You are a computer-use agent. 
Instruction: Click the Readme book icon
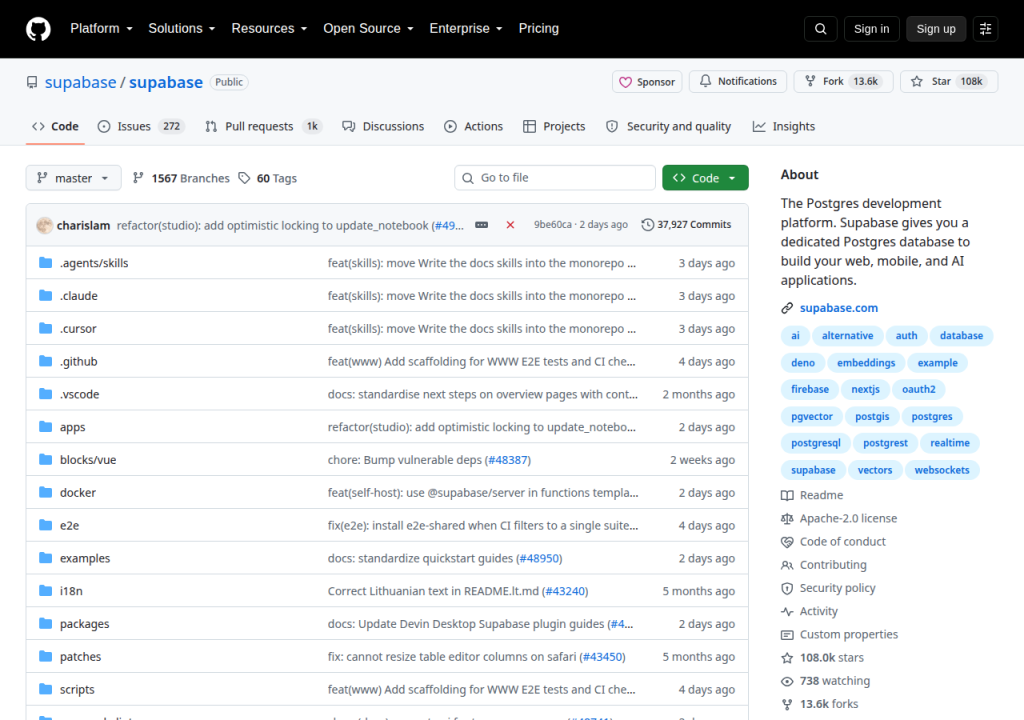pos(787,495)
